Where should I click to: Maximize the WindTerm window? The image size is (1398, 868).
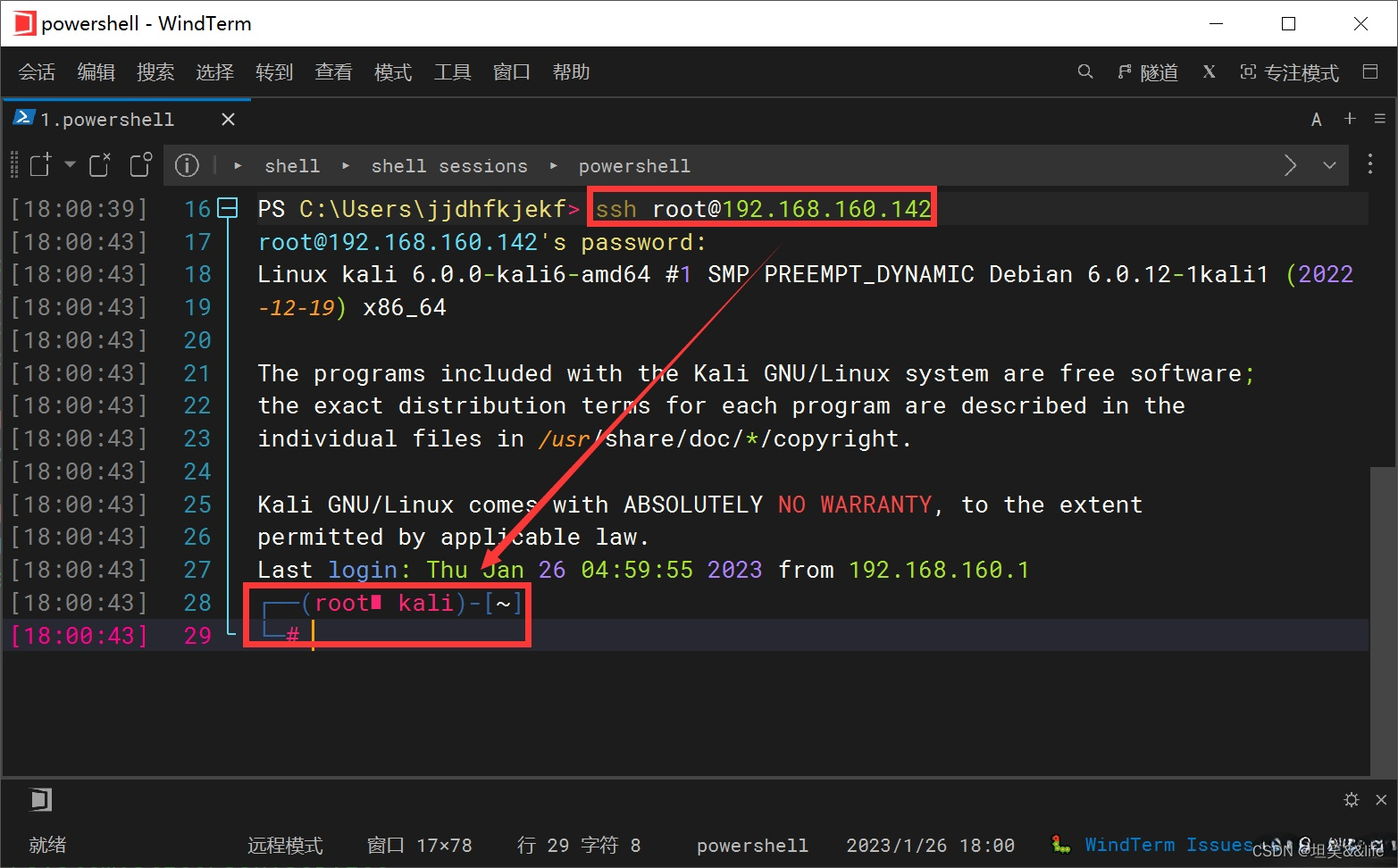tap(1288, 23)
